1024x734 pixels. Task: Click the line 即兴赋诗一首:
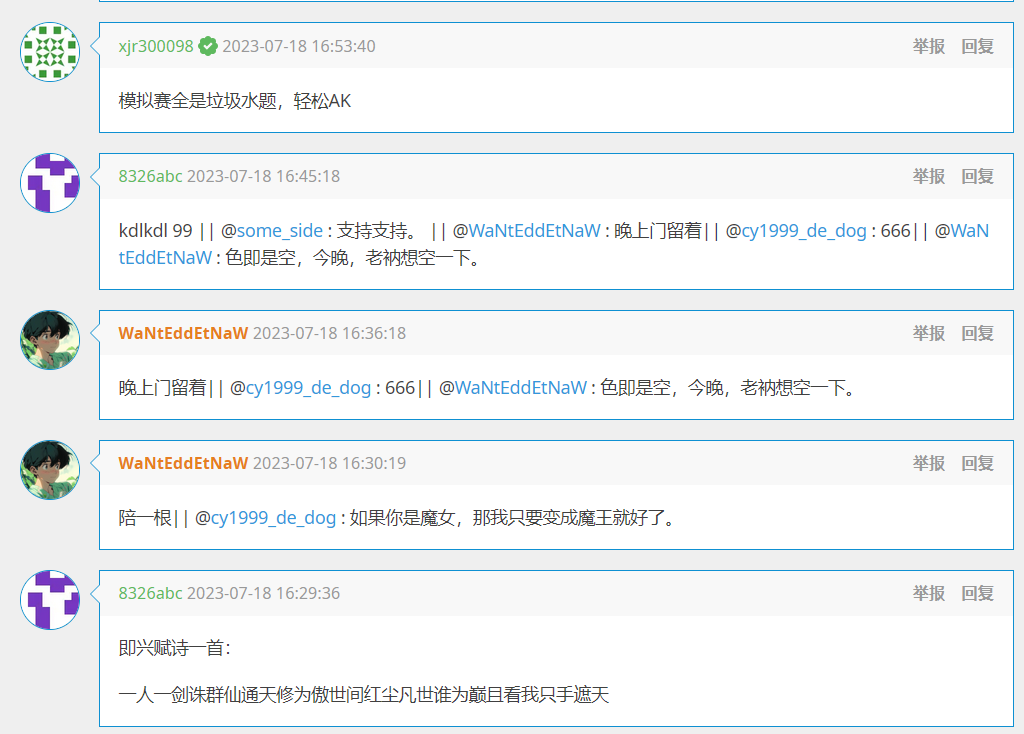coord(174,648)
